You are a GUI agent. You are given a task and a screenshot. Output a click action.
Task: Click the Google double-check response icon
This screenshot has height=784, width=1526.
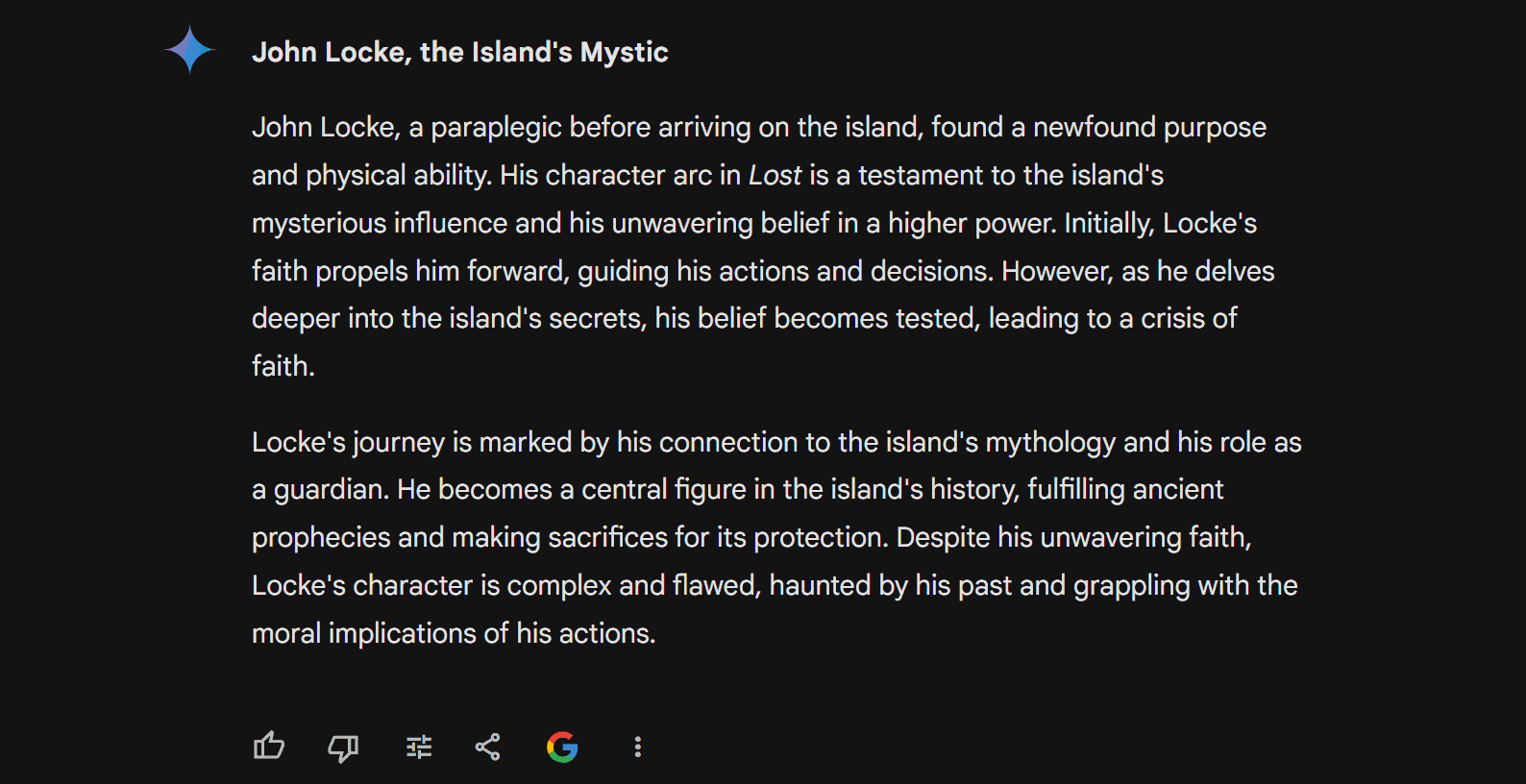(x=562, y=747)
